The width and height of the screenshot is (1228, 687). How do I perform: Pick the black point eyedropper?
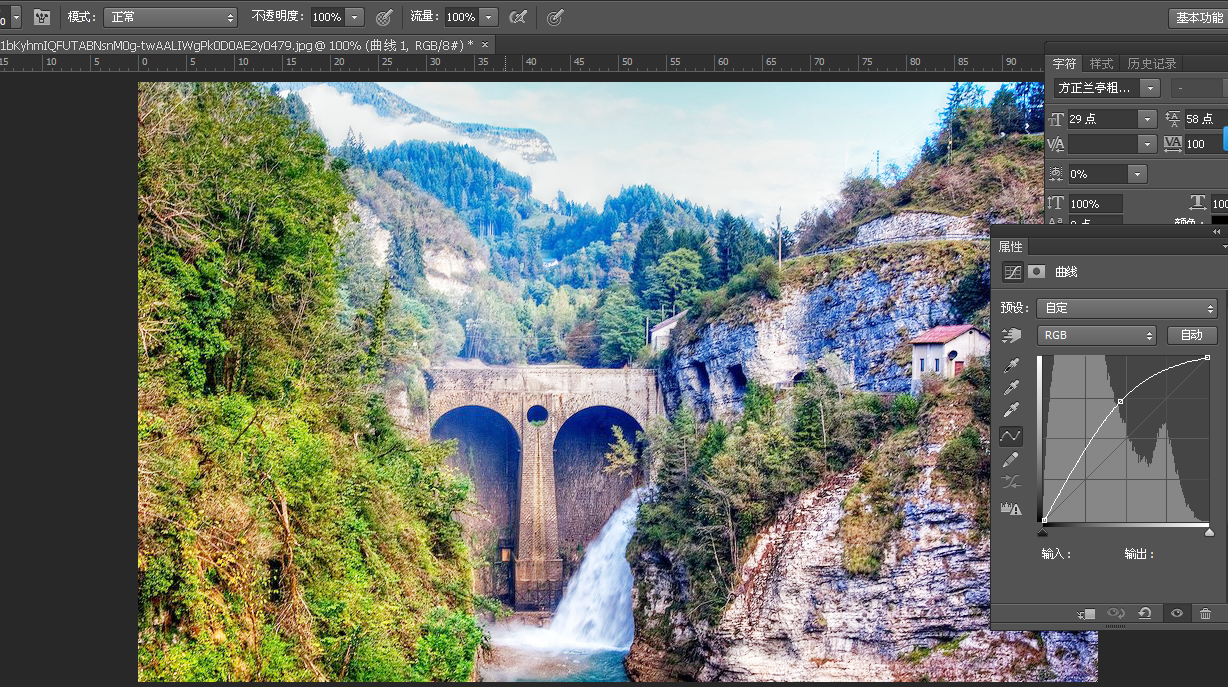click(x=1011, y=365)
